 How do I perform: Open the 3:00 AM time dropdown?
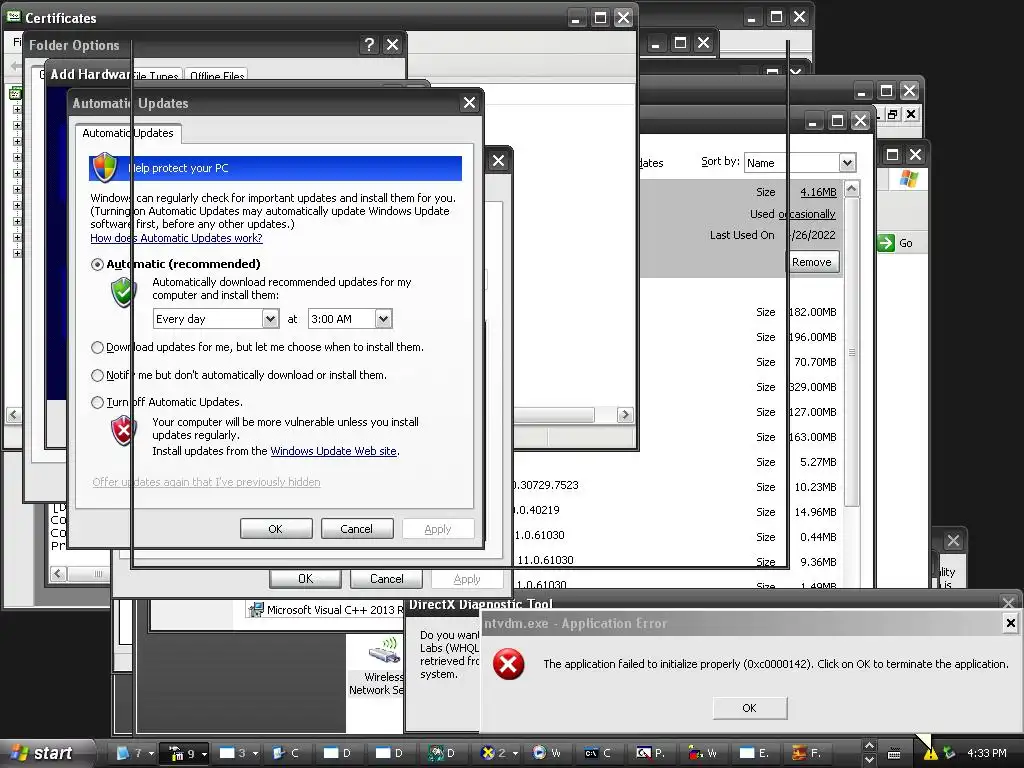(x=383, y=319)
